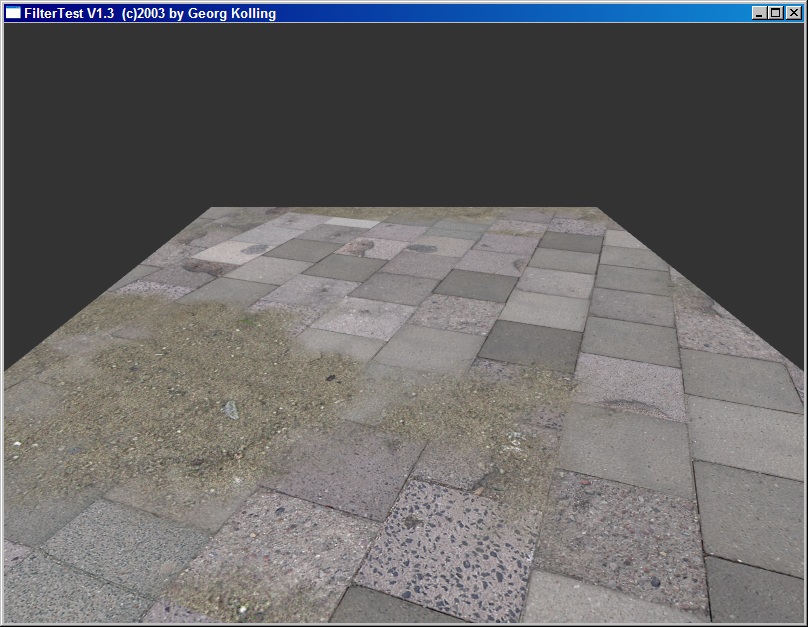
Task: Click the empty dark gray background above the floor
Action: [x=400, y=110]
